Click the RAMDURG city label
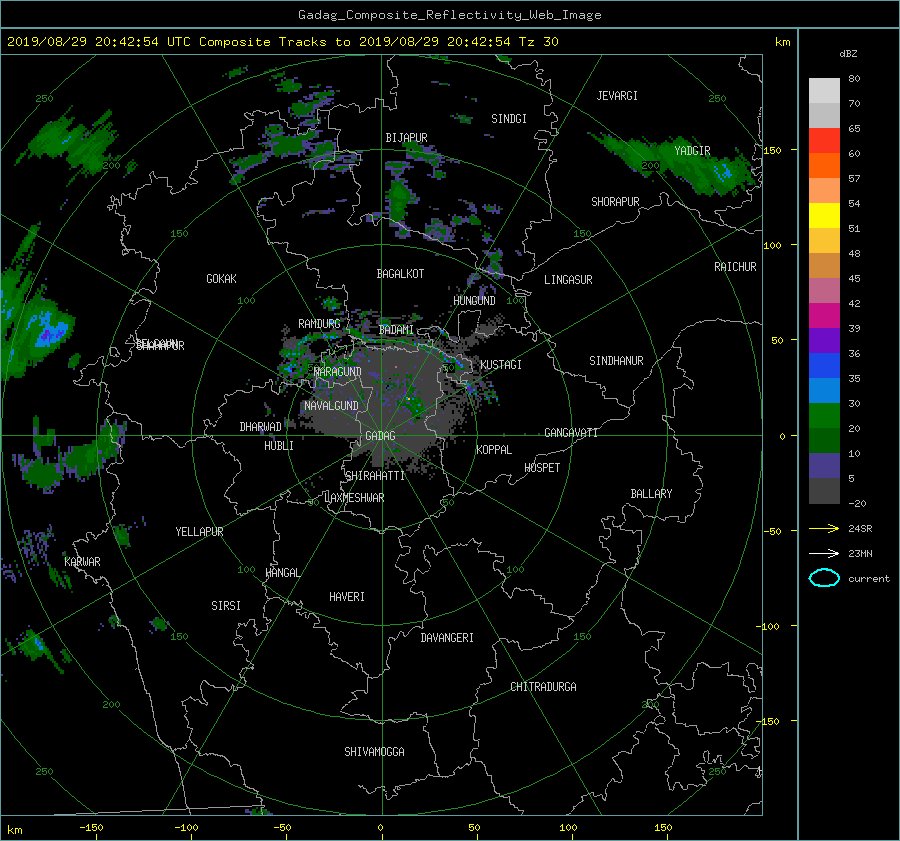900x841 pixels. pos(319,324)
